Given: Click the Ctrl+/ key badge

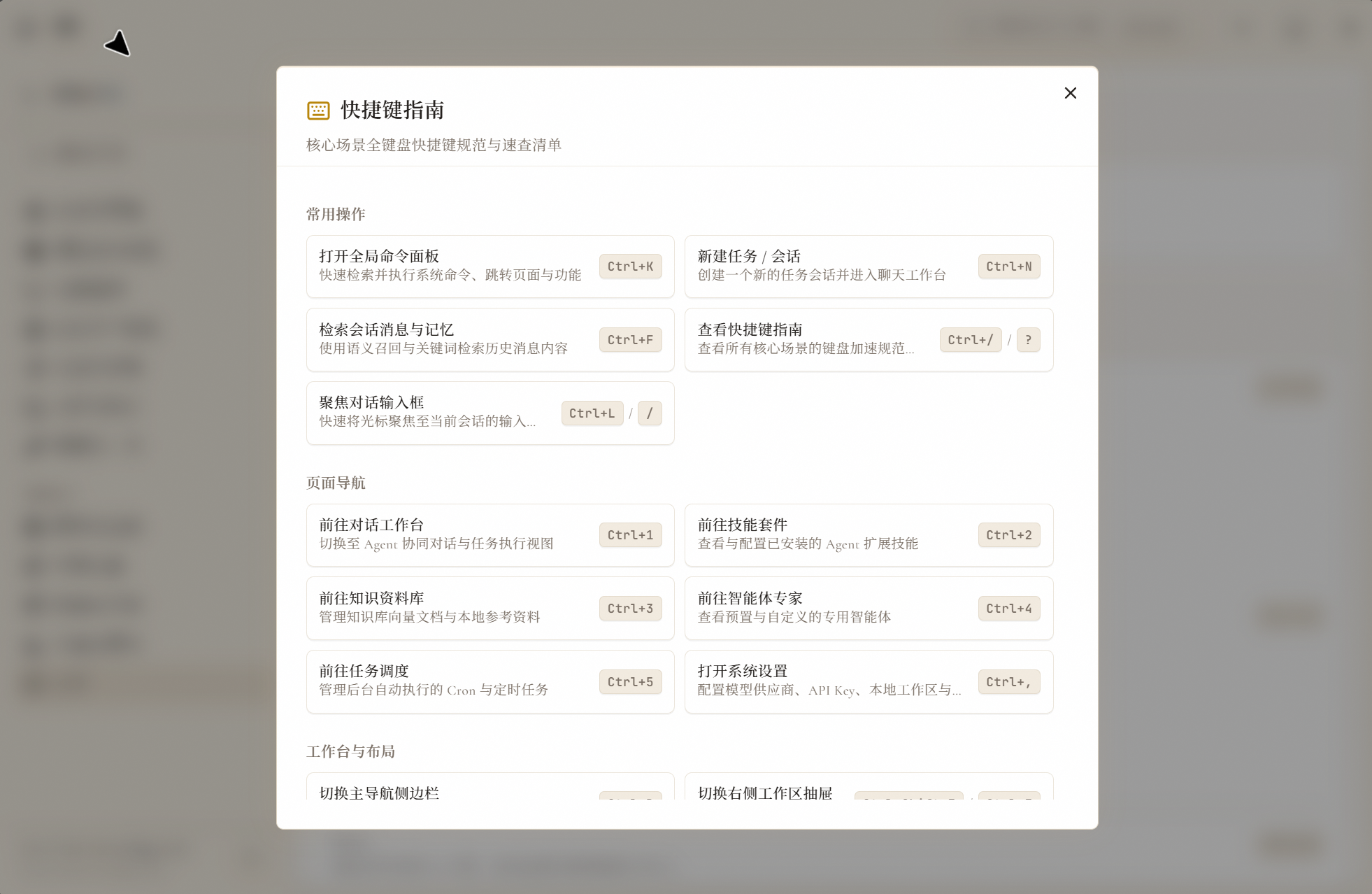Looking at the screenshot, I should tap(971, 340).
